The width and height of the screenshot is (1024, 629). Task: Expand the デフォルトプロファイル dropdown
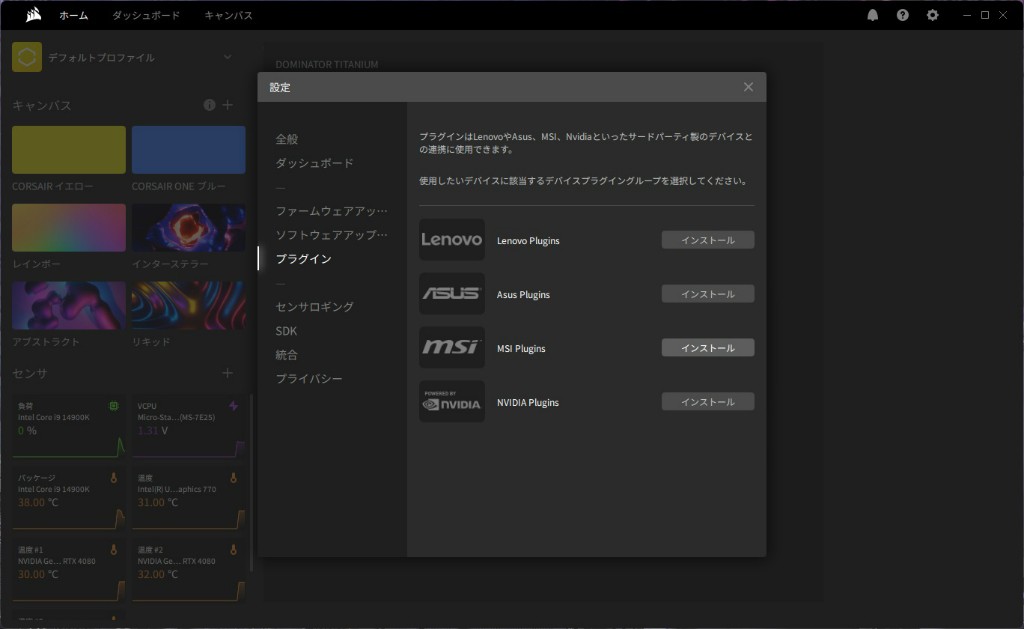227,57
